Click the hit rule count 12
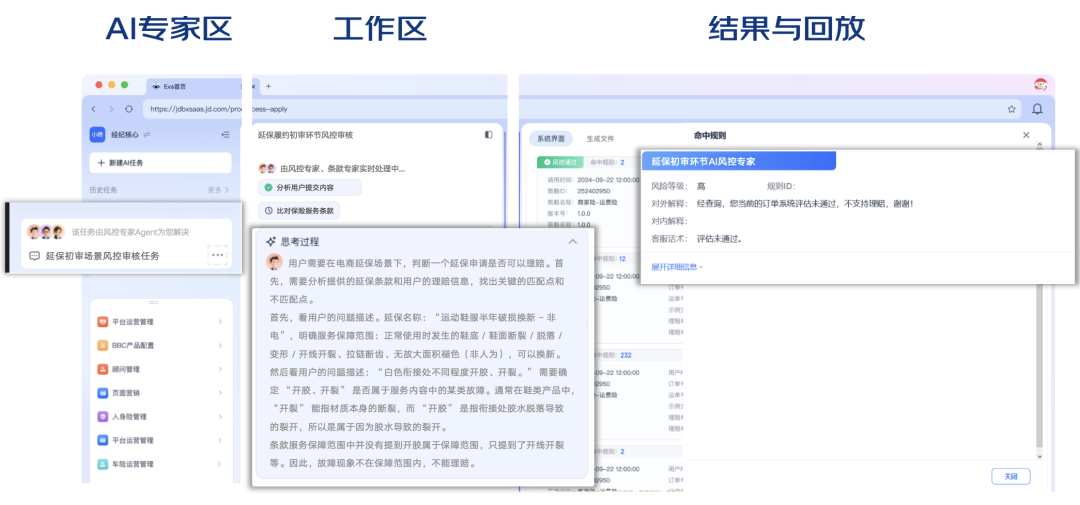This screenshot has width=1080, height=505. pyautogui.click(x=623, y=259)
